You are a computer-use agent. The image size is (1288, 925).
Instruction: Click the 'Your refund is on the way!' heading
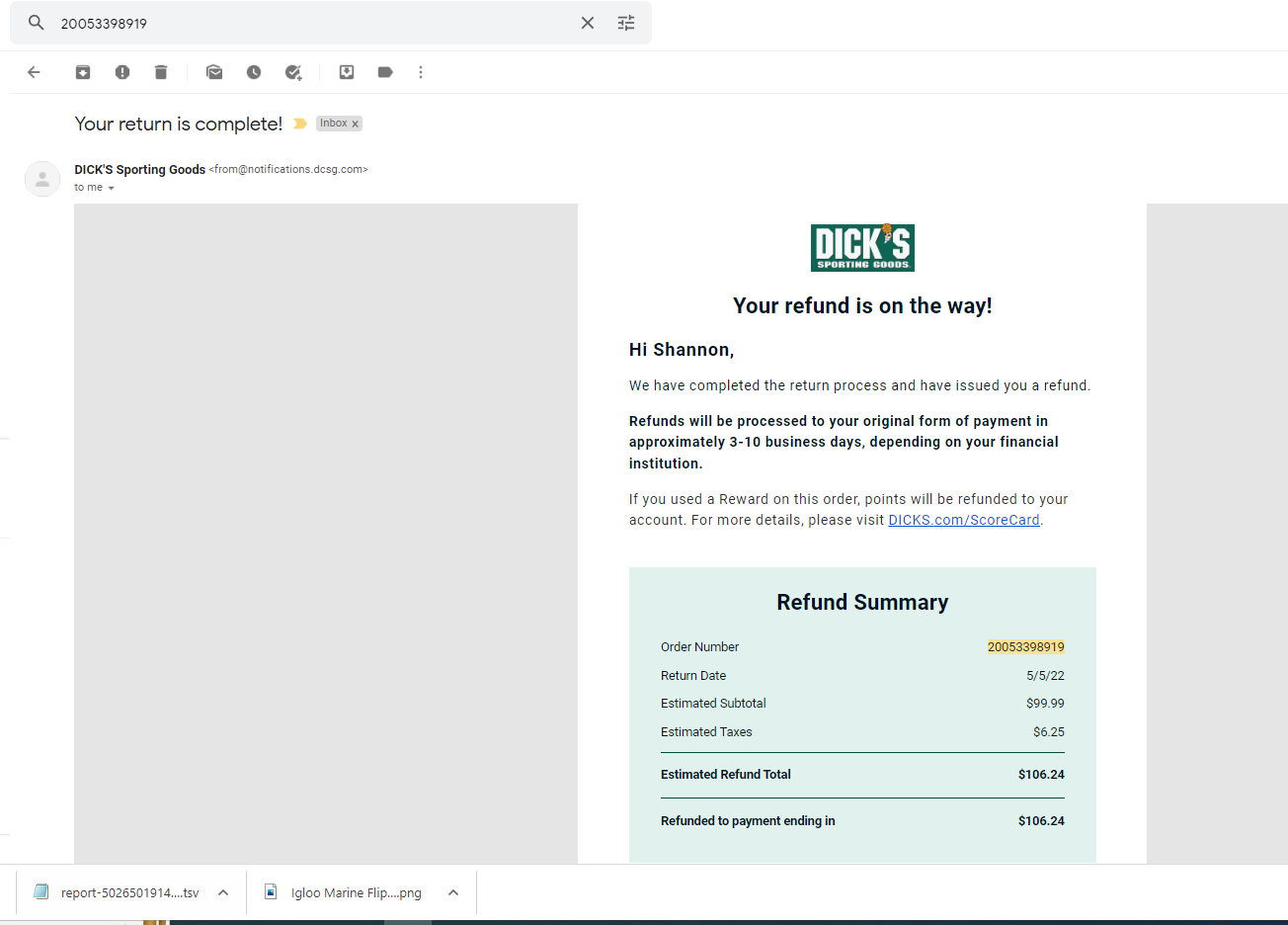[x=862, y=306]
